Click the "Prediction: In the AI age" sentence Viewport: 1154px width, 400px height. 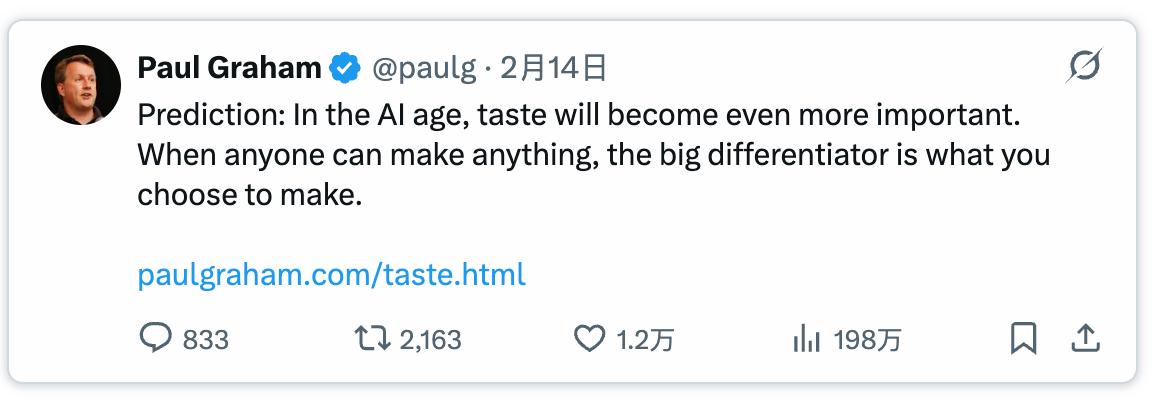[577, 116]
